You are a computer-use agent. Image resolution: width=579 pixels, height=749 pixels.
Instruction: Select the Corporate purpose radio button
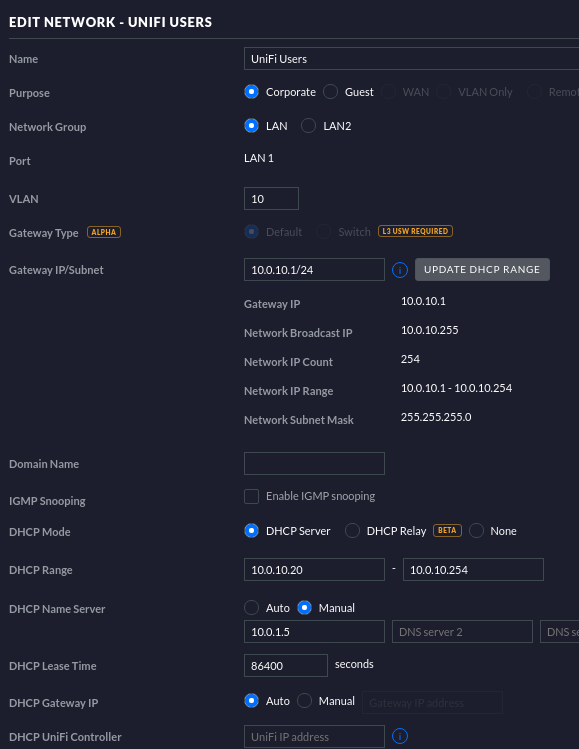click(251, 92)
